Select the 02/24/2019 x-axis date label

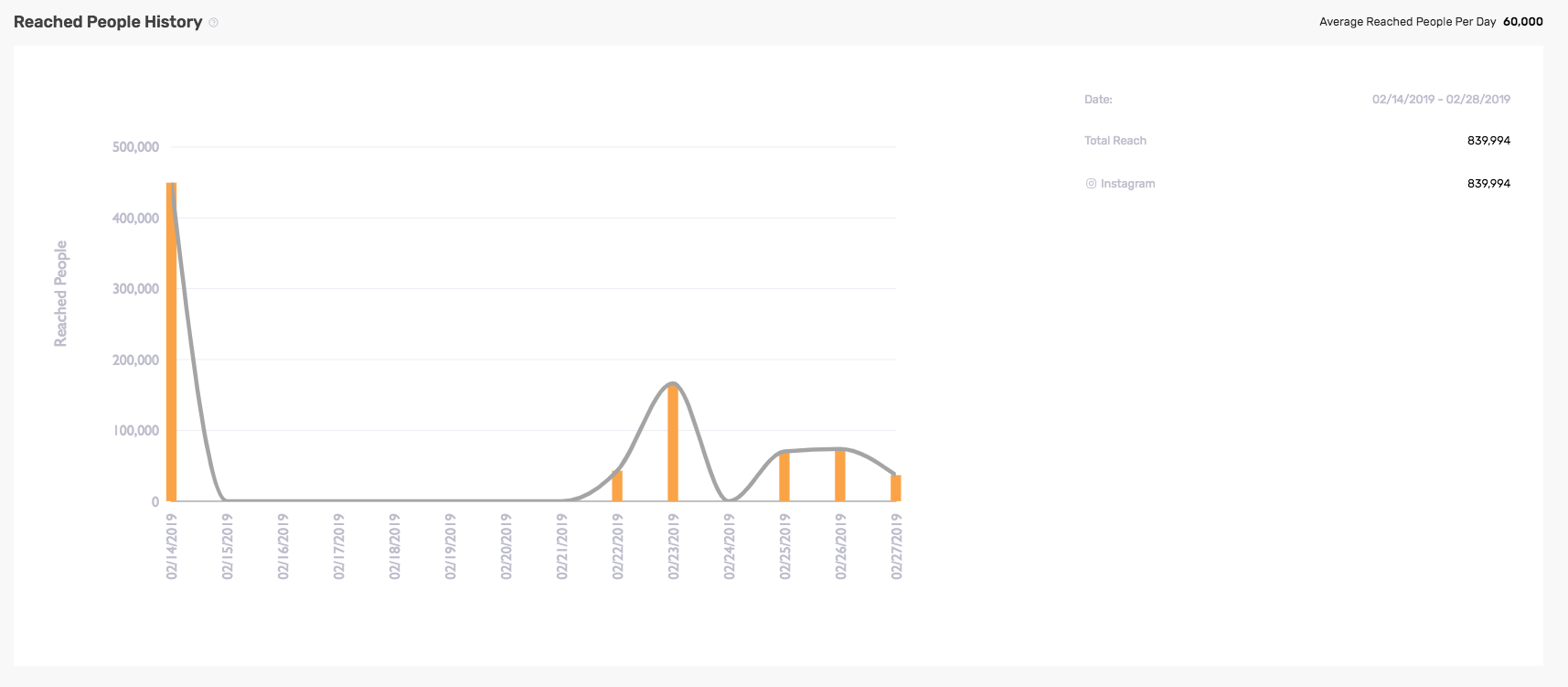point(730,546)
